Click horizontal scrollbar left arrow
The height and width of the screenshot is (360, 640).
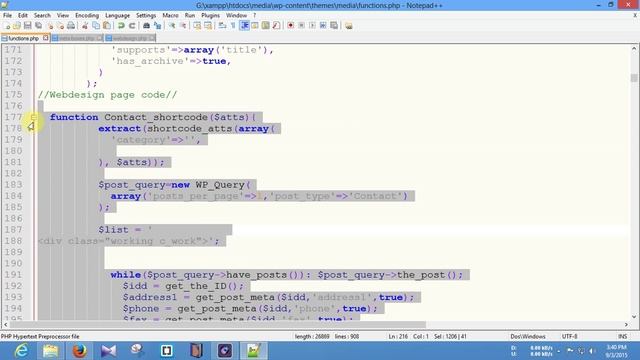[x=5, y=324]
